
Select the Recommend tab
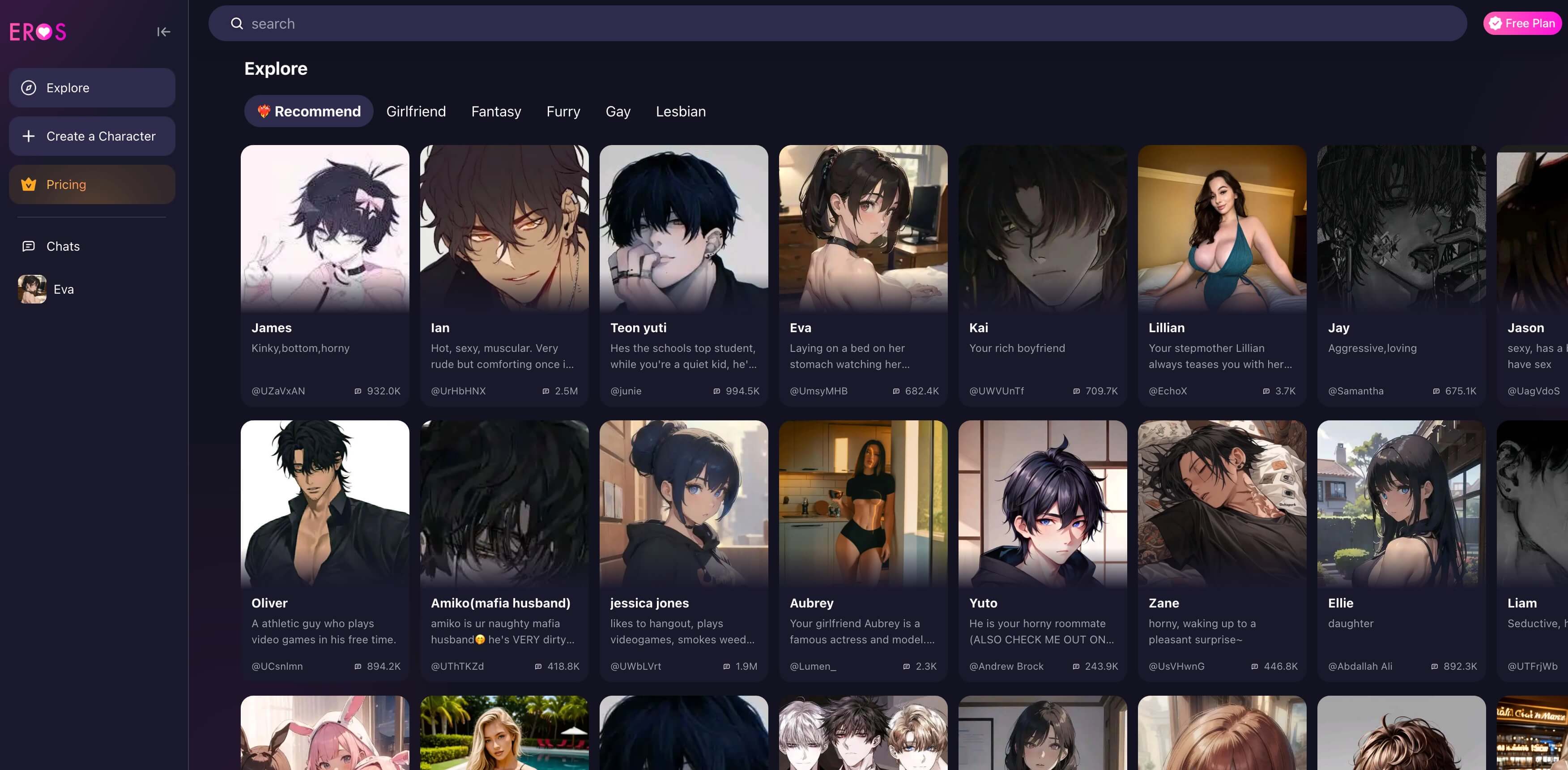[309, 111]
